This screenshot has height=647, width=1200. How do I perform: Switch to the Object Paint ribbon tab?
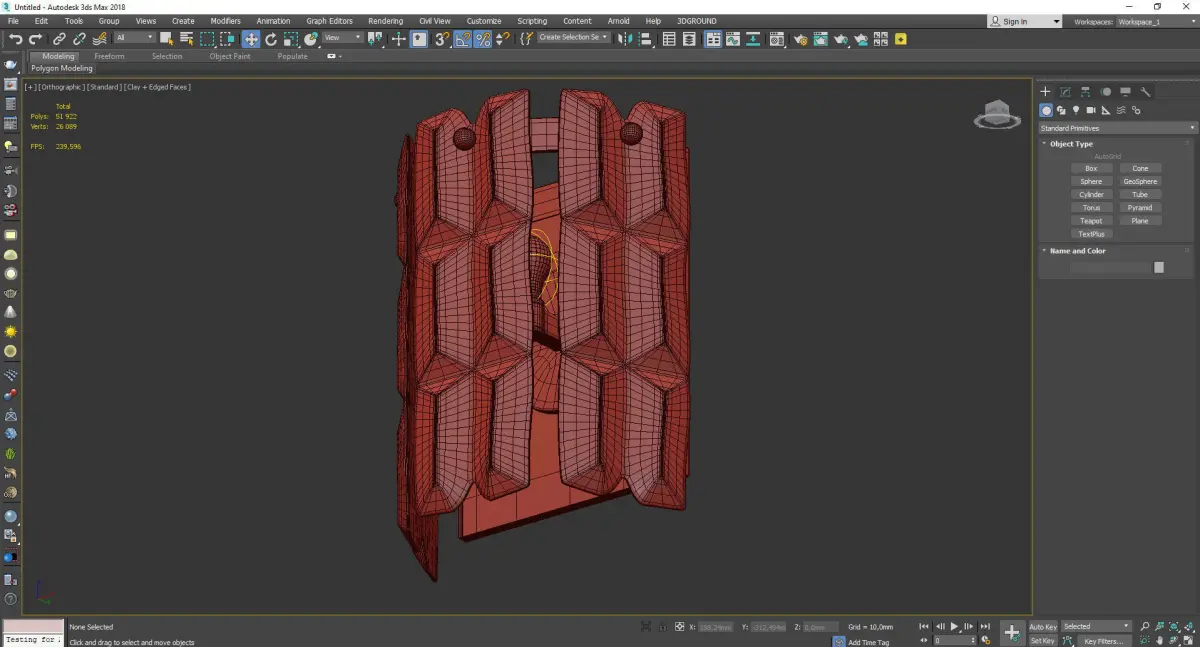click(x=230, y=56)
